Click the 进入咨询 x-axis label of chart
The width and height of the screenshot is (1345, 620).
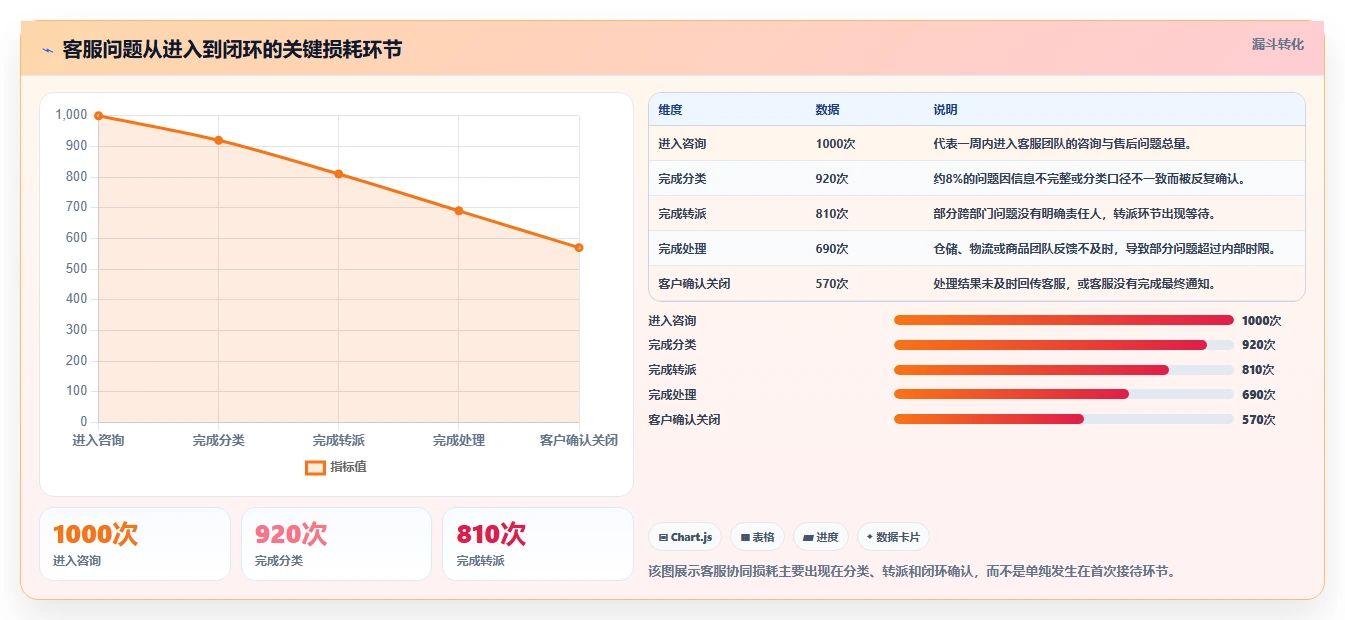click(x=98, y=440)
